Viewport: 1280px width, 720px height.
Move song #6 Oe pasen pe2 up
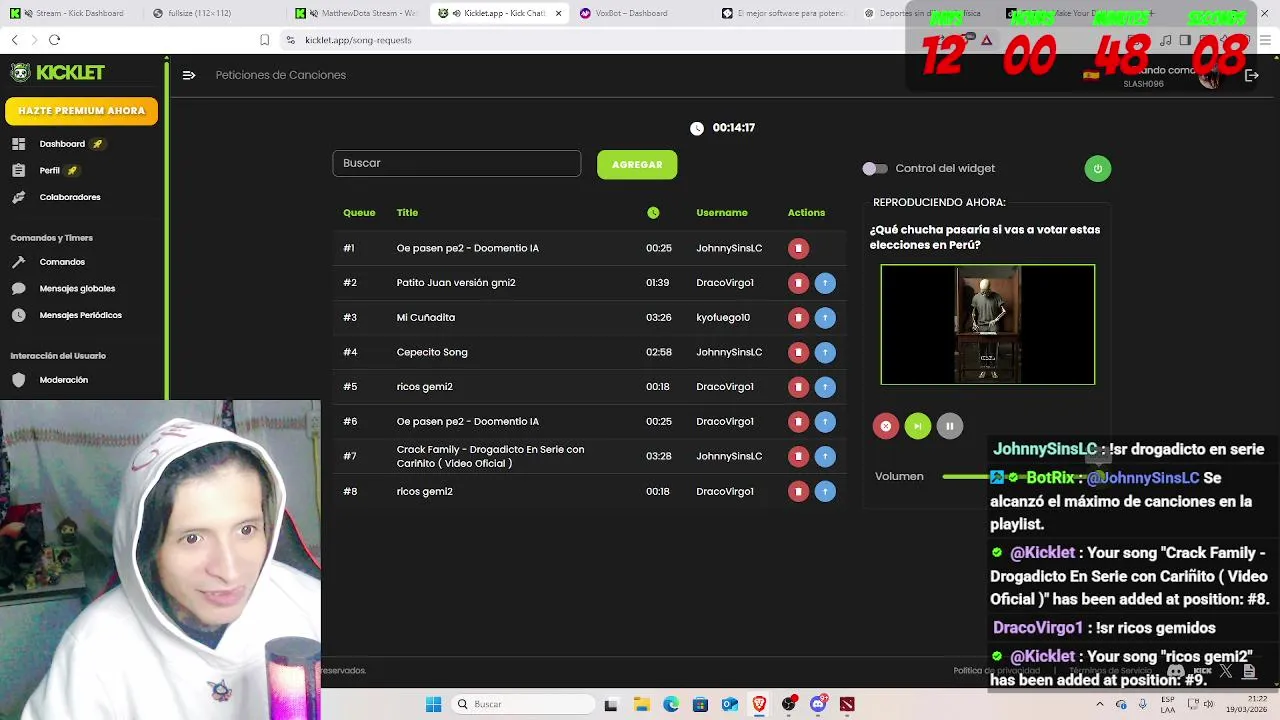[825, 422]
